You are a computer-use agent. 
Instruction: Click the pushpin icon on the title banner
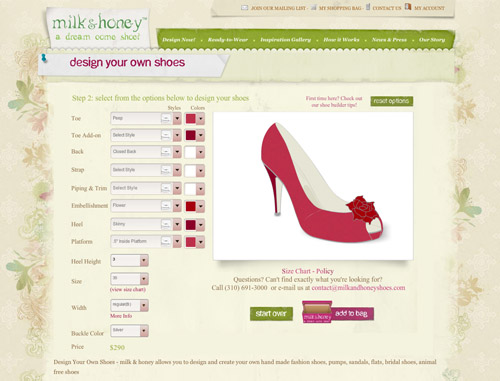pos(44,58)
